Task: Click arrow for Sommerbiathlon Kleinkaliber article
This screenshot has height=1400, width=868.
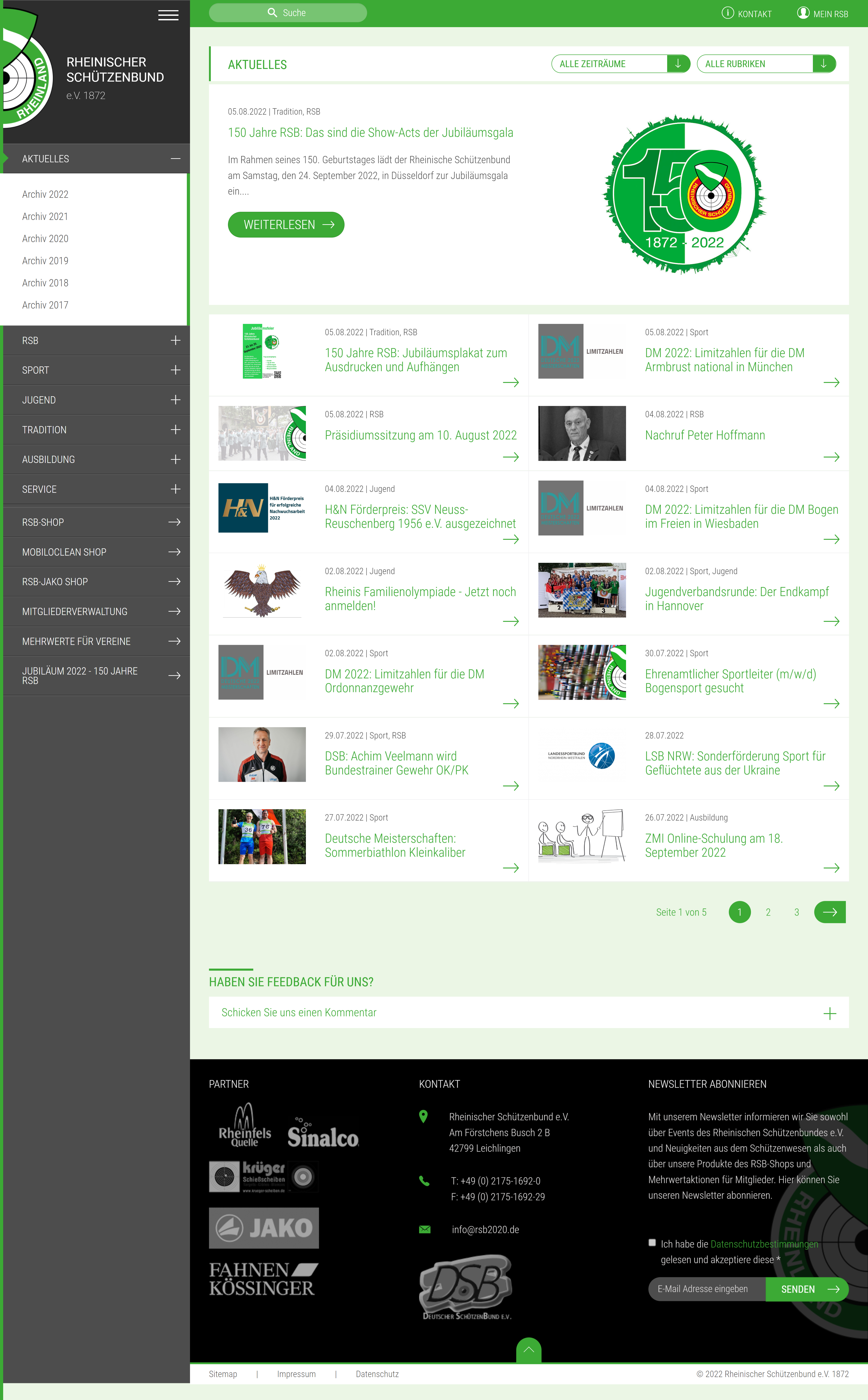Action: coord(510,868)
